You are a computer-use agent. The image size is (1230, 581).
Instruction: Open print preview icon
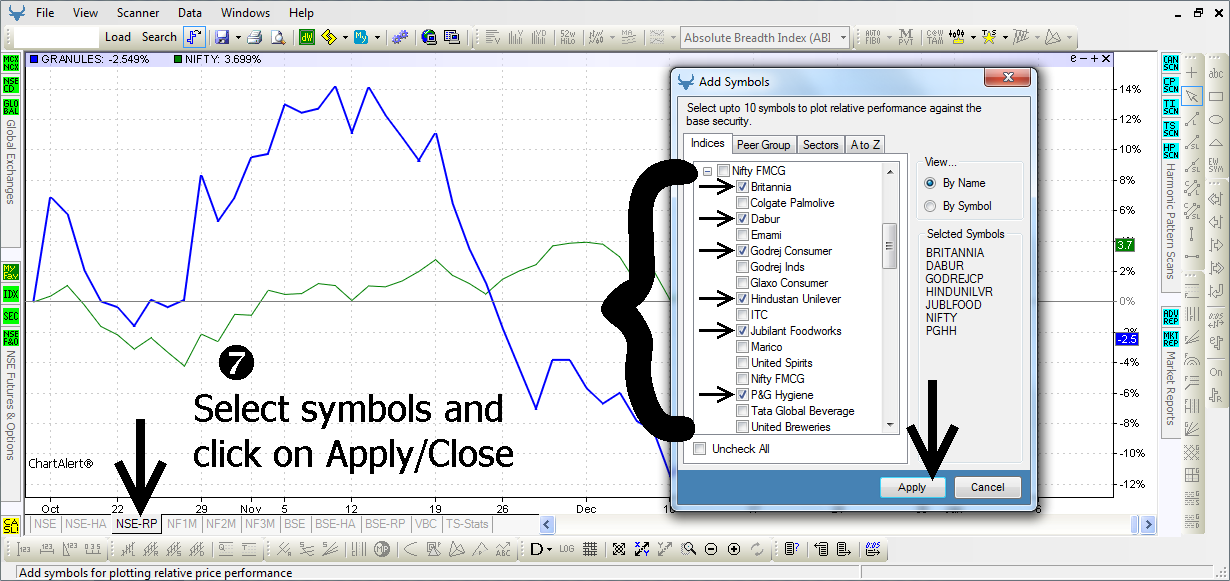[x=278, y=37]
